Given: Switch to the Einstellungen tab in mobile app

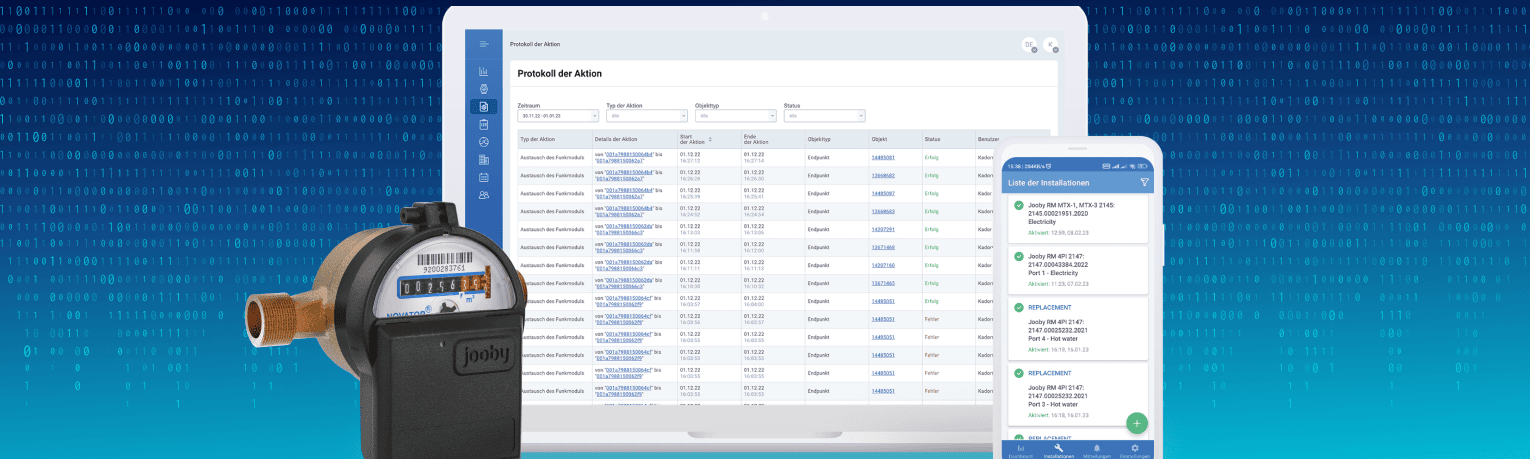Looking at the screenshot, I should (1134, 450).
